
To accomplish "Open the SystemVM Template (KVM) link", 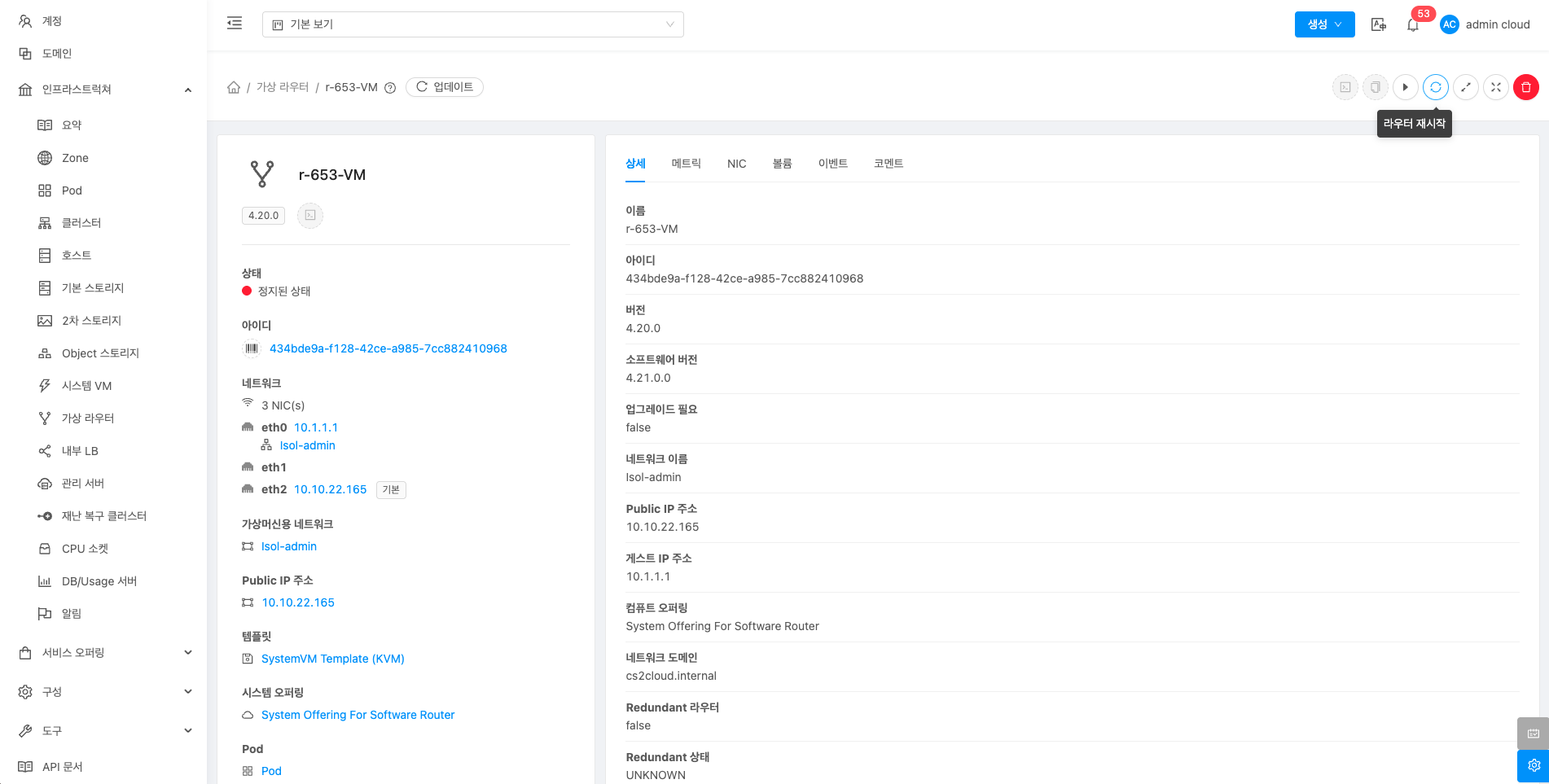I will pos(332,659).
